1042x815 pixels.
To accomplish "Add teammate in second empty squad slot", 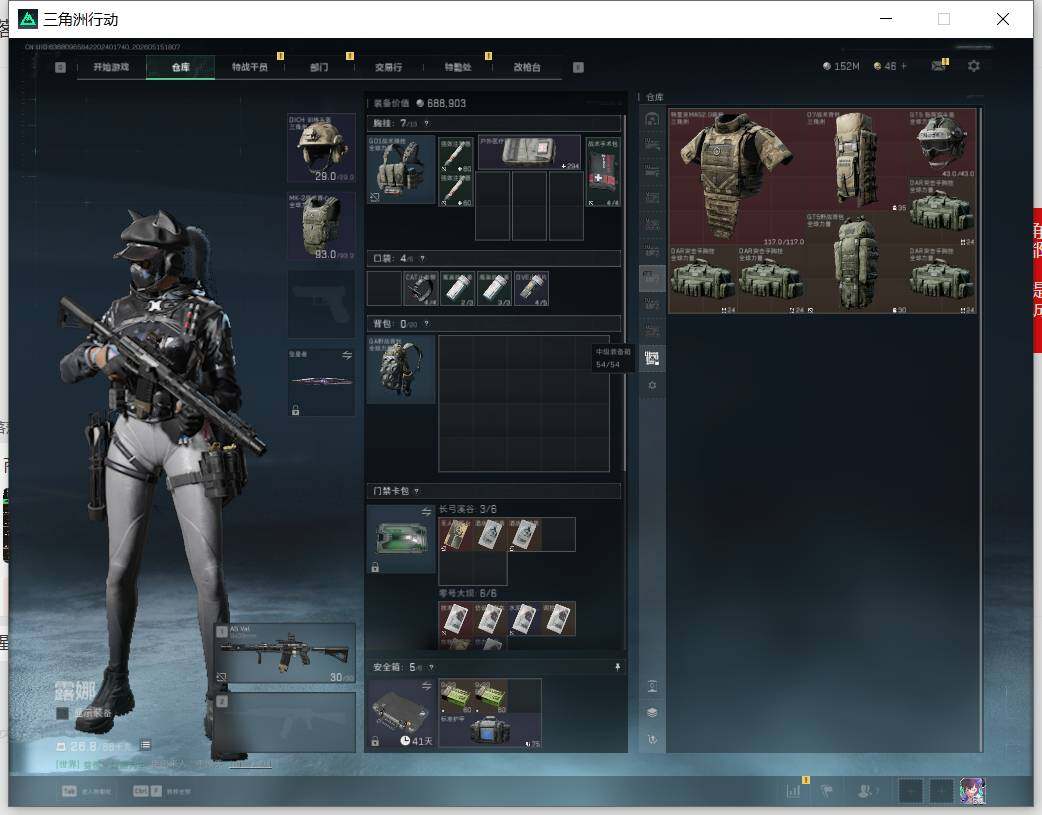I will (941, 791).
